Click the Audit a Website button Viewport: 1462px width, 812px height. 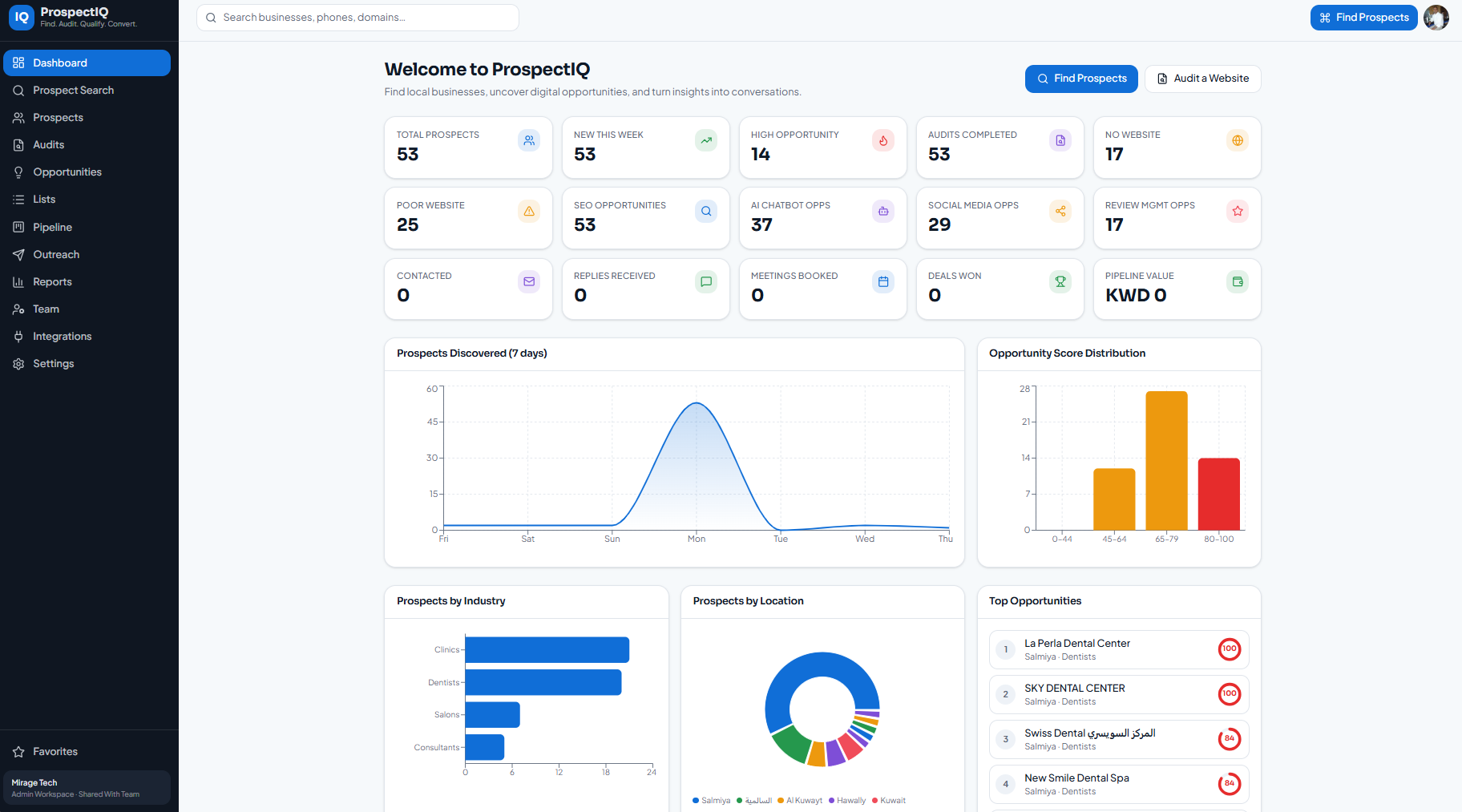click(1202, 79)
